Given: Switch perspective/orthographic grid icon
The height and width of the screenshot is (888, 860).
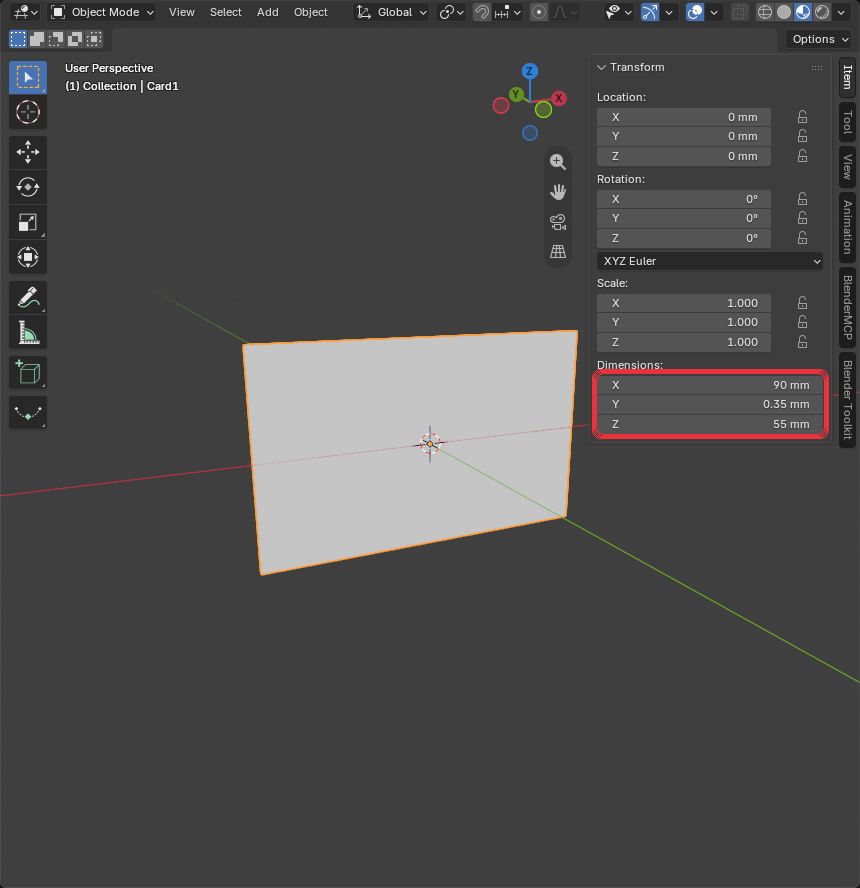Looking at the screenshot, I should 558,251.
